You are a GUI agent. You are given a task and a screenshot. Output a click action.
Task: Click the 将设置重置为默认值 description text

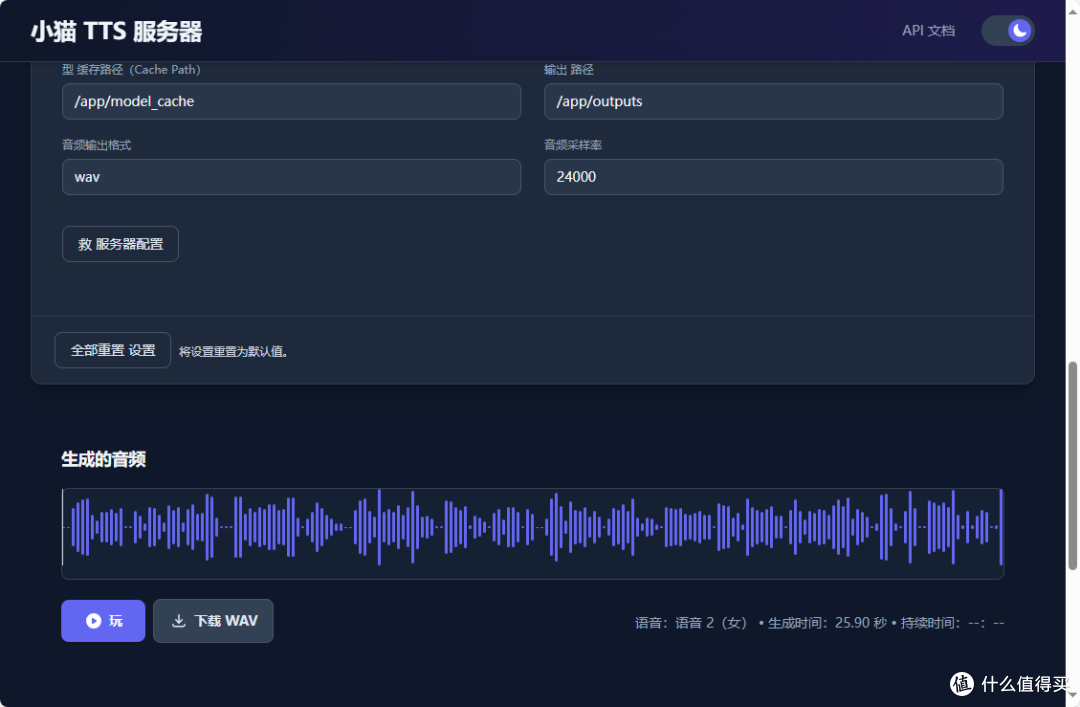tap(233, 351)
